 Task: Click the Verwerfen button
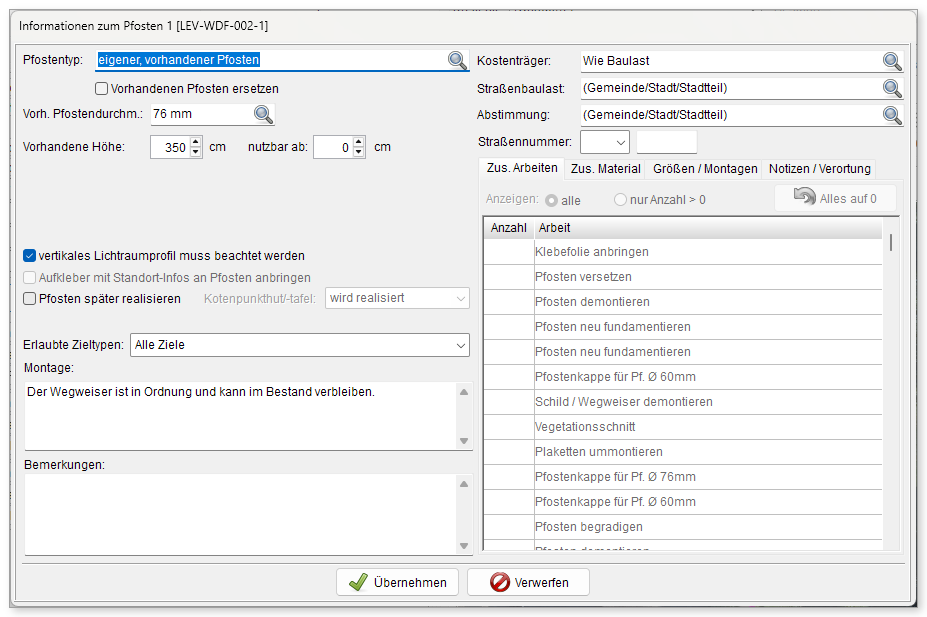pos(529,583)
